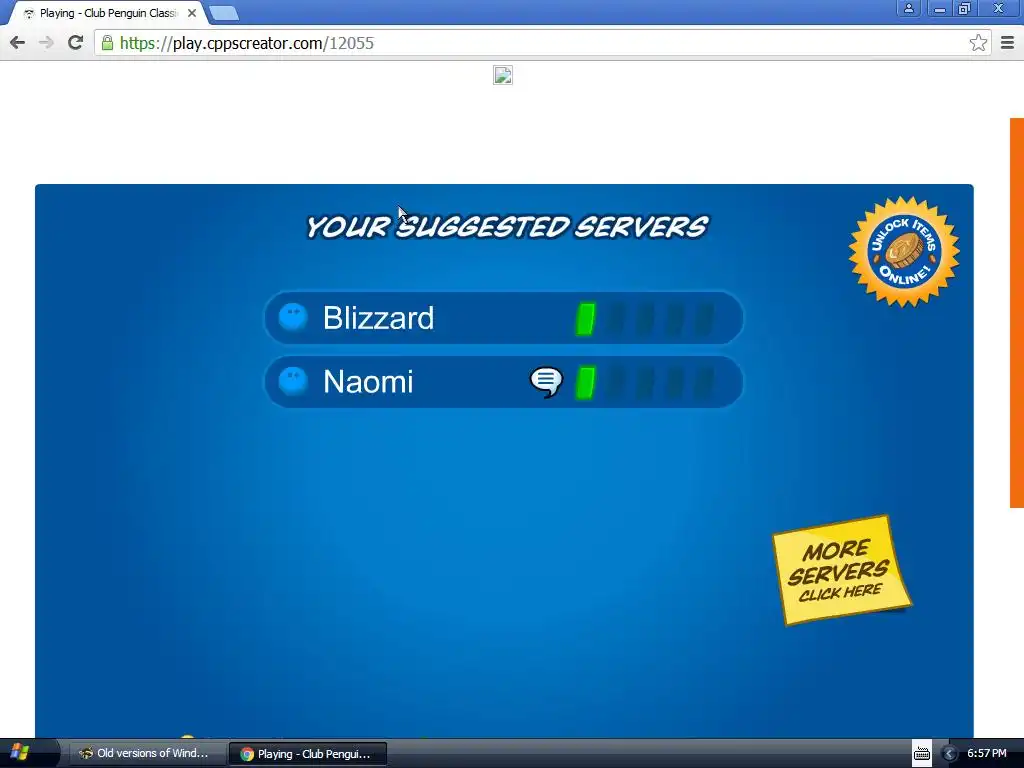Click the browser back arrow
Image resolution: width=1024 pixels, height=768 pixels.
[18, 43]
